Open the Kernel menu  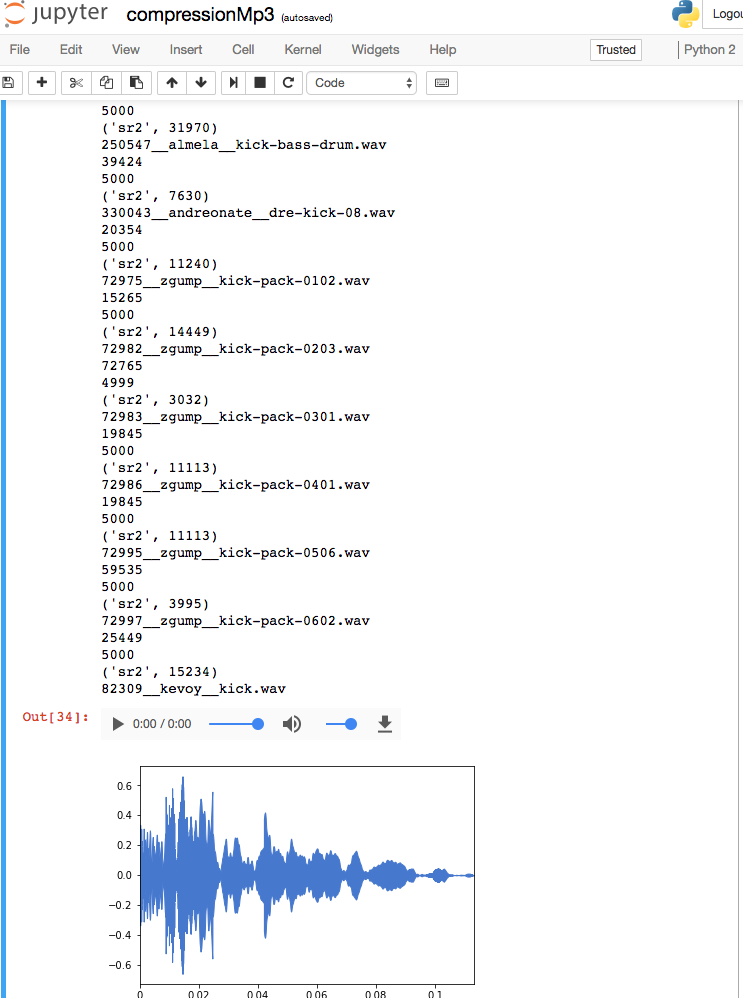pyautogui.click(x=303, y=50)
